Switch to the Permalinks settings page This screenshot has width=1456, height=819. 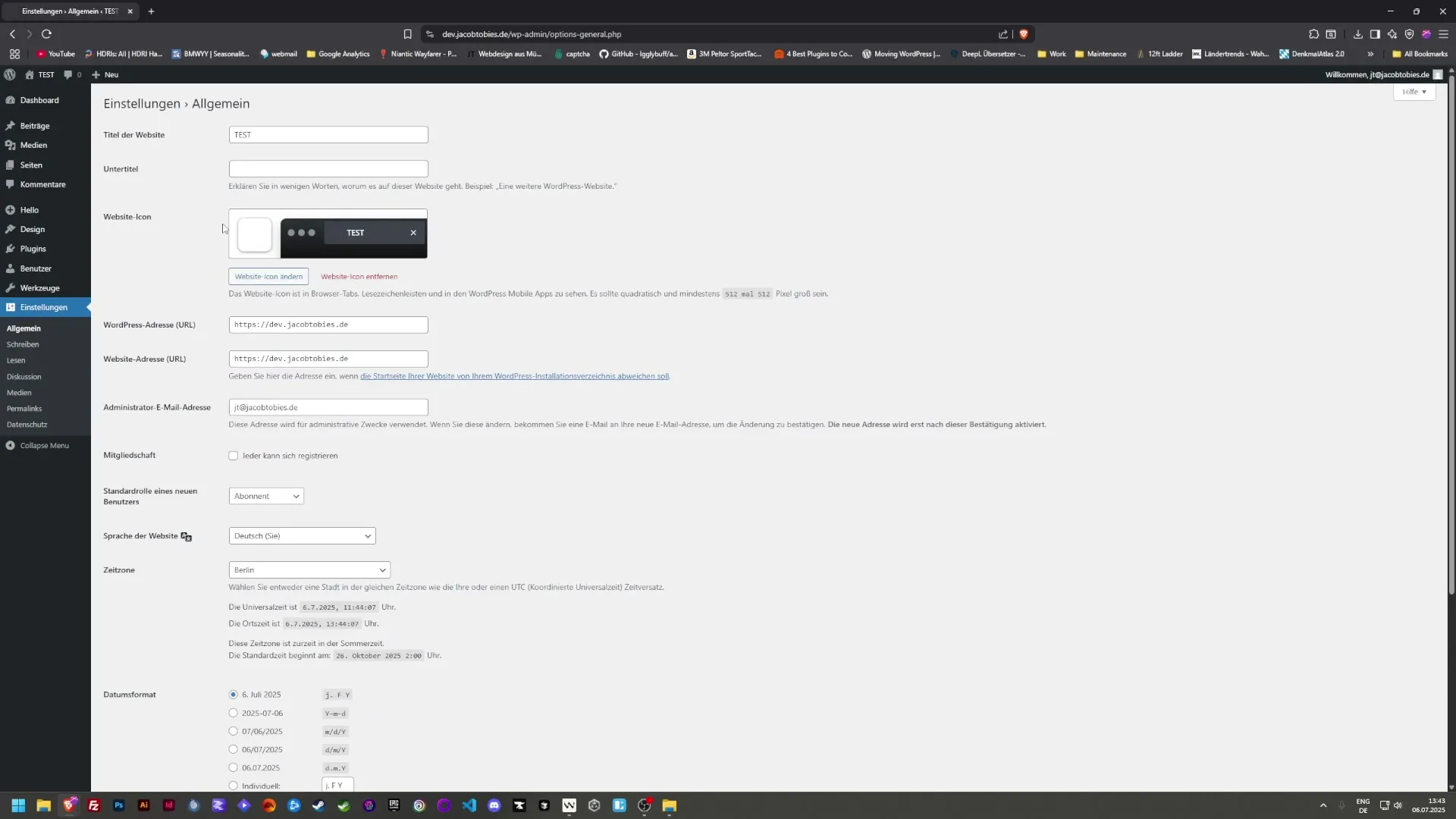pyautogui.click(x=24, y=409)
